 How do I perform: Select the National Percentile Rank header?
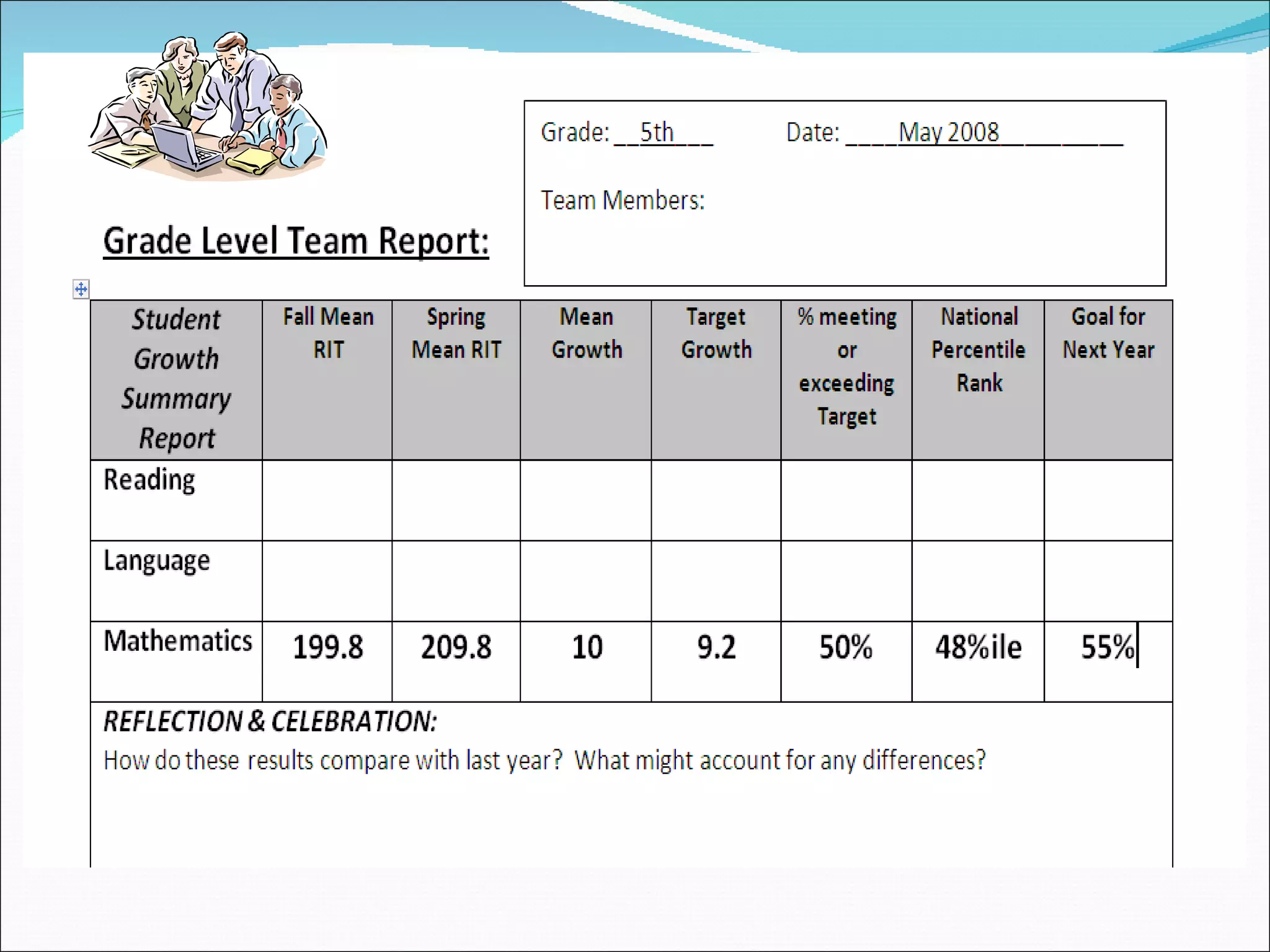pyautogui.click(x=979, y=350)
